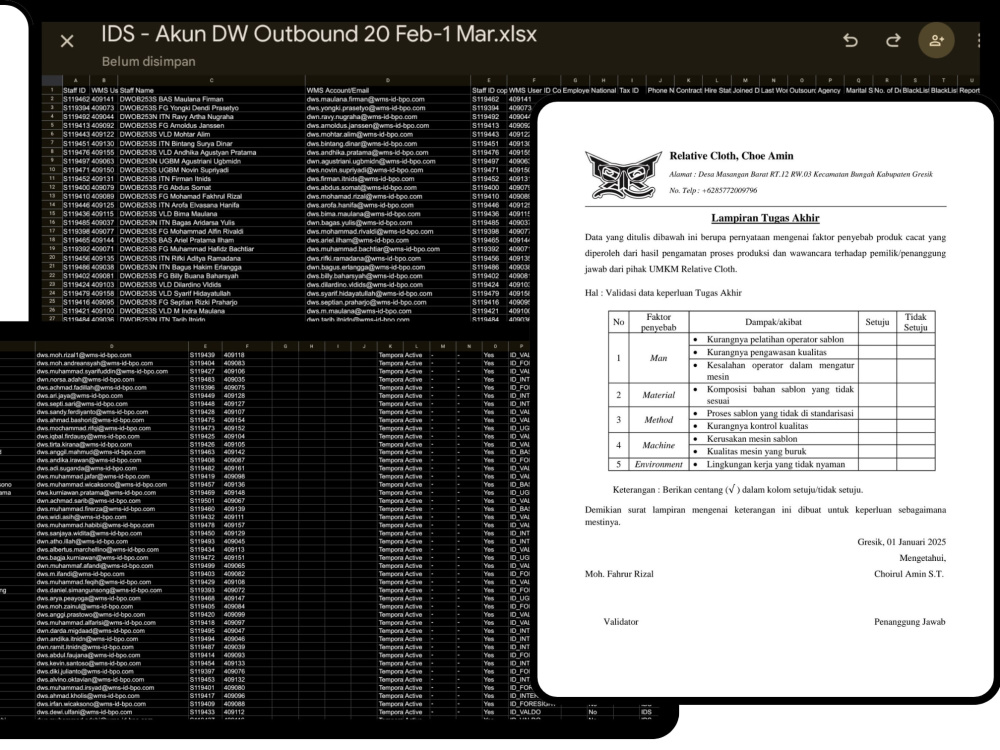This screenshot has height=750, width=1000.
Task: Close the IDS spreadsheet with the X icon
Action: (x=66, y=41)
